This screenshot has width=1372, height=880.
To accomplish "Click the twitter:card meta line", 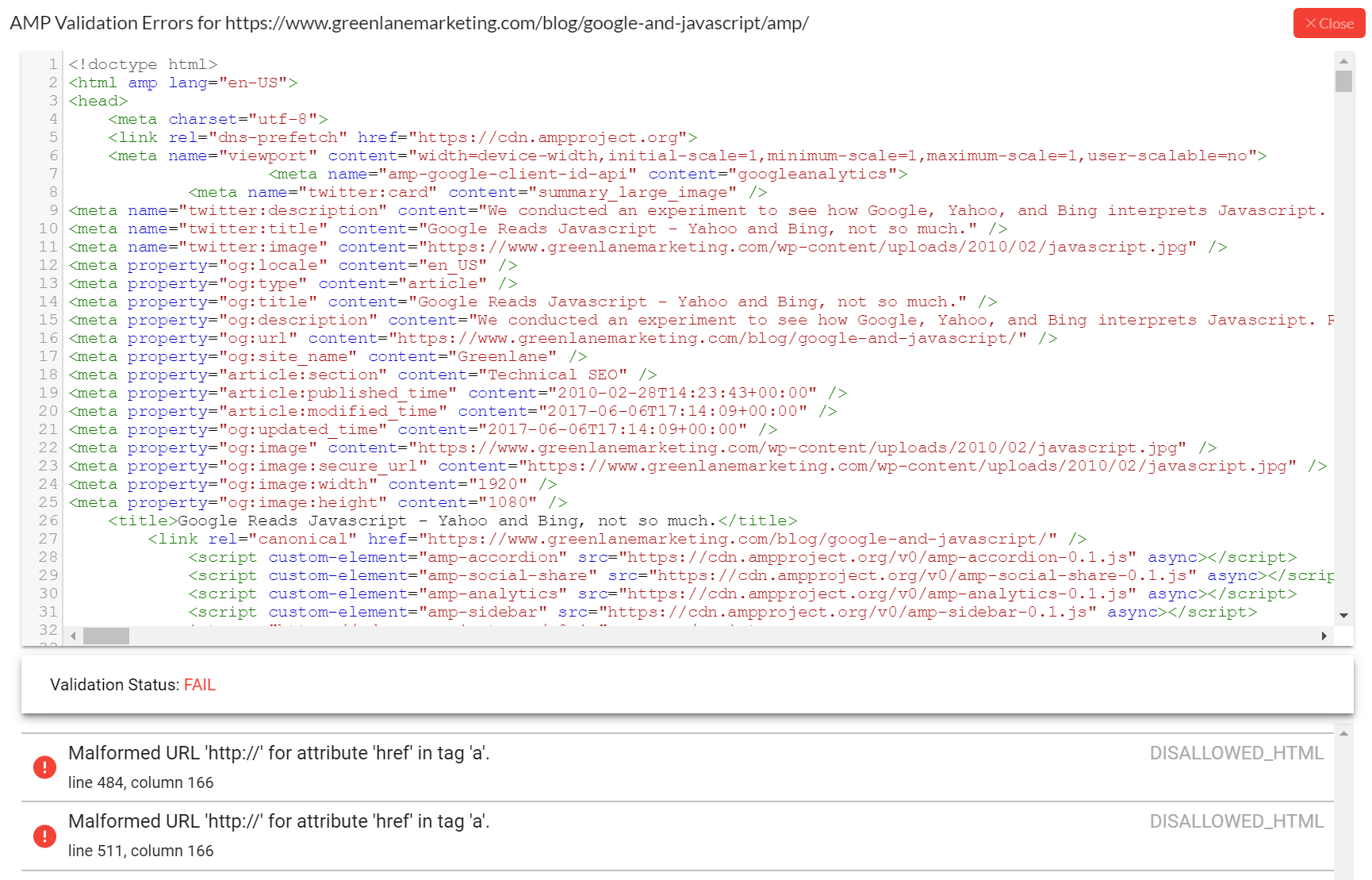I will click(x=477, y=192).
